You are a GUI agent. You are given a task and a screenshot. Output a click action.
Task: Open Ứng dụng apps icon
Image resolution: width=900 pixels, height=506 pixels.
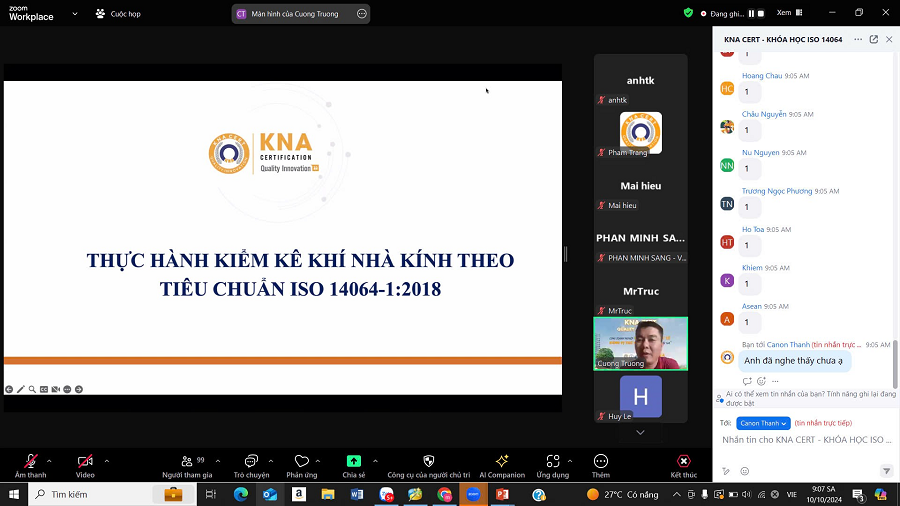pos(553,461)
